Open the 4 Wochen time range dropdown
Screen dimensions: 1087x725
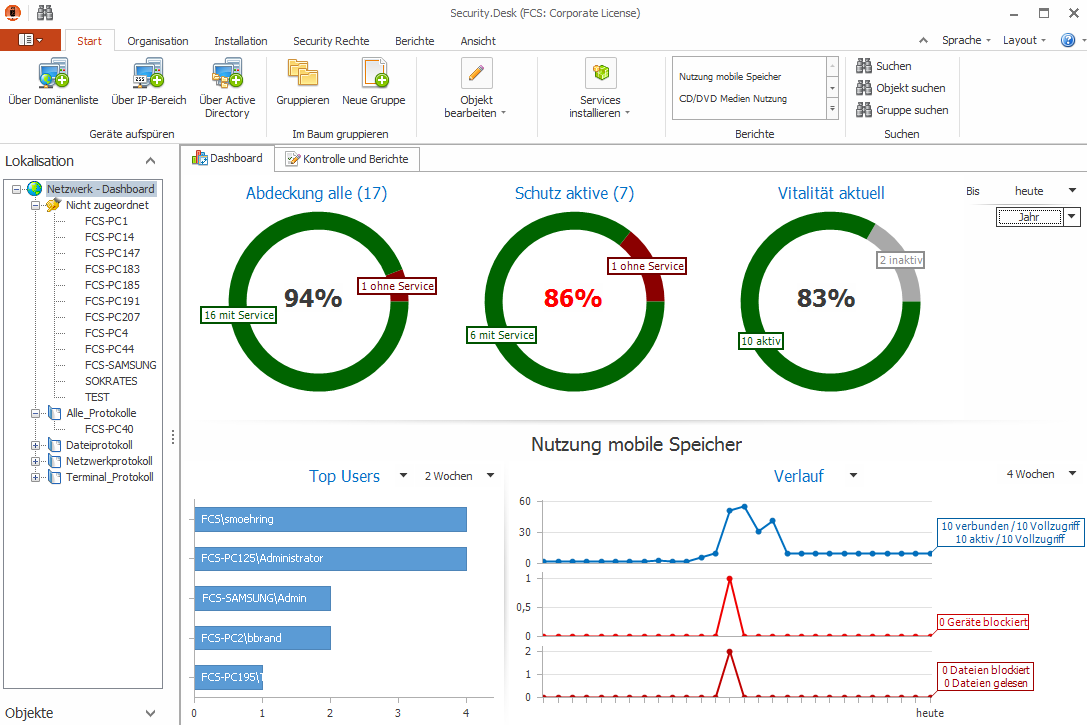coord(1072,474)
